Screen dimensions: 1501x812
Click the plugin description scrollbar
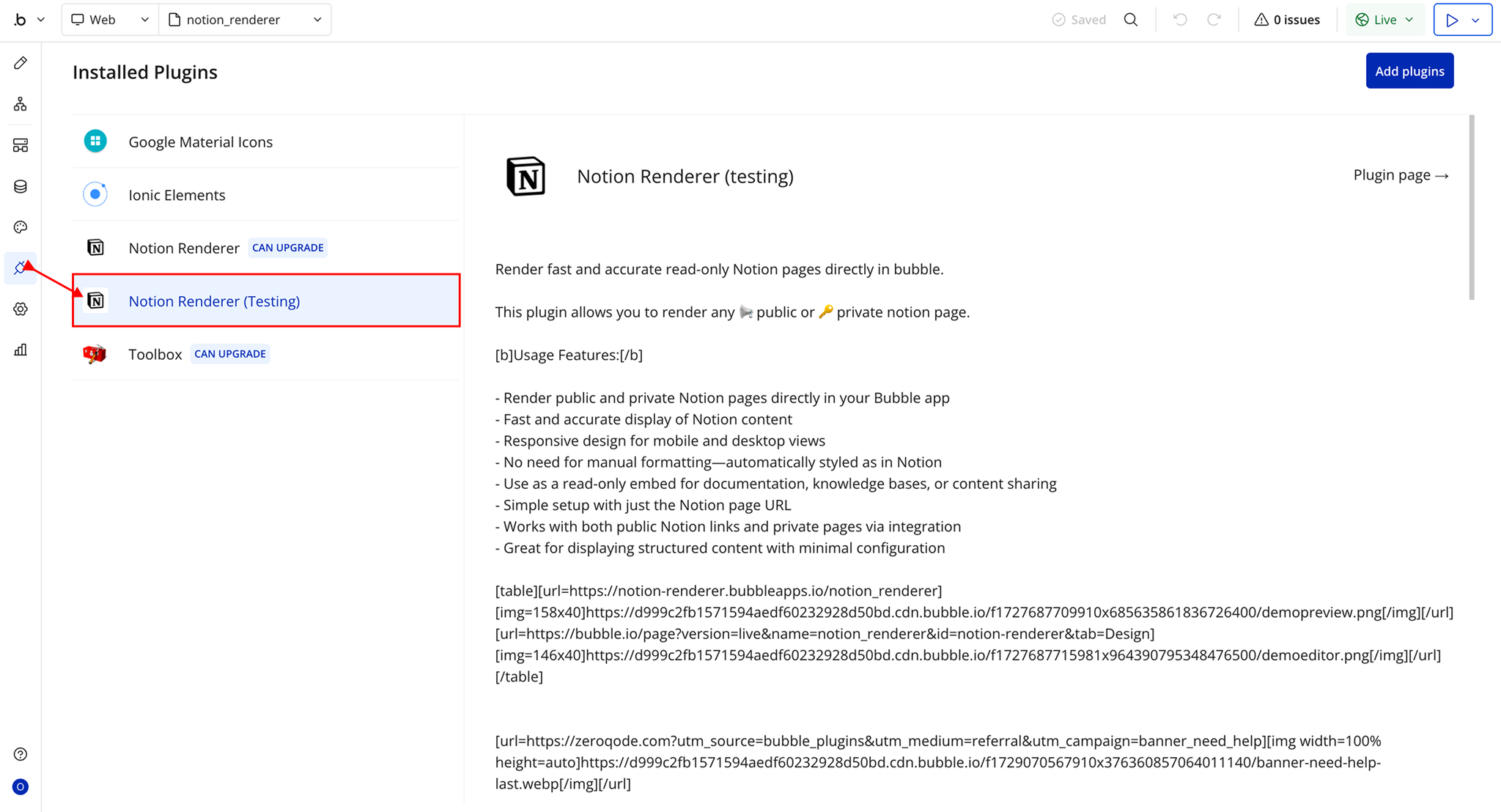(1471, 207)
